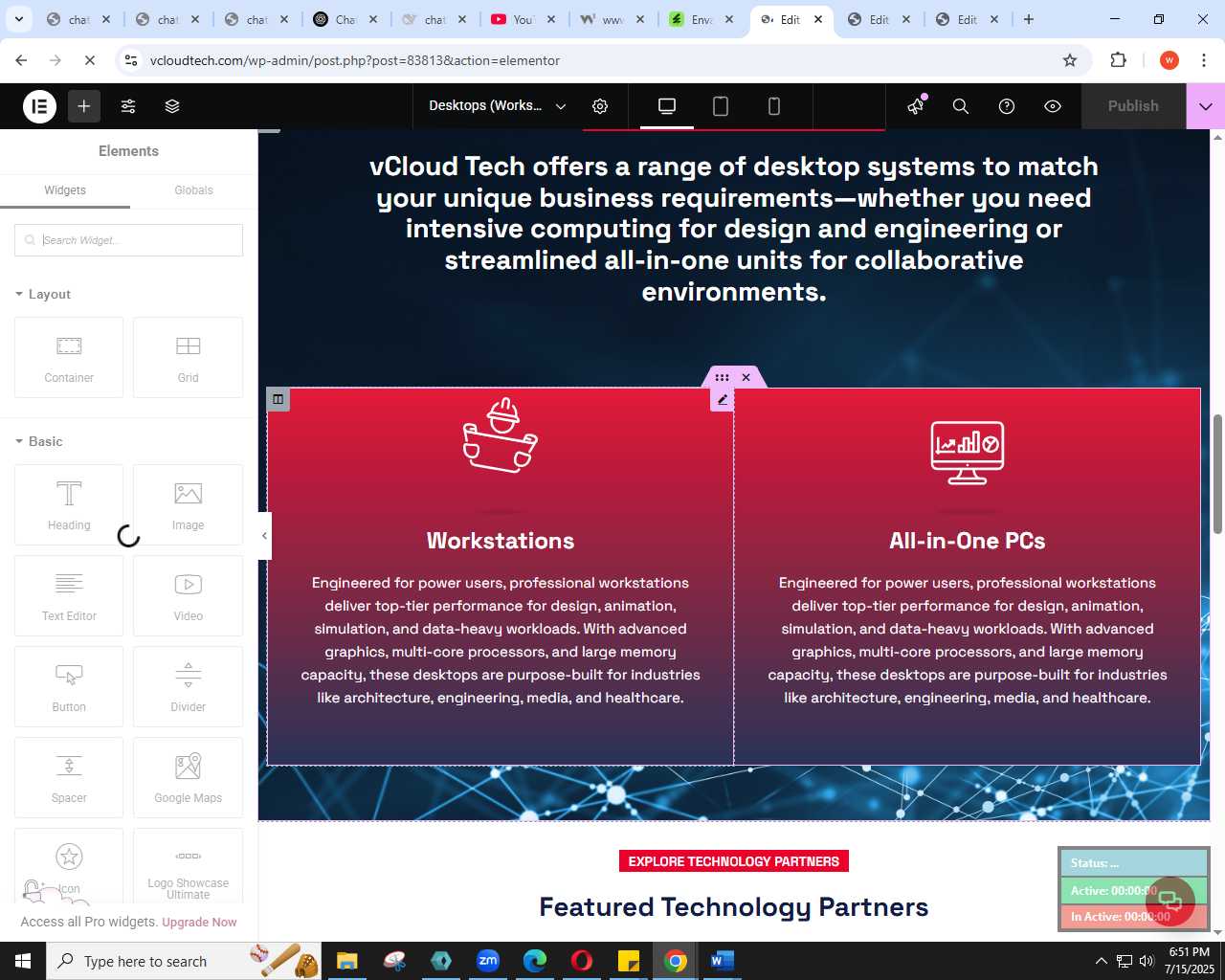1225x980 pixels.
Task: Switch to the Widgets tab
Action: [65, 190]
